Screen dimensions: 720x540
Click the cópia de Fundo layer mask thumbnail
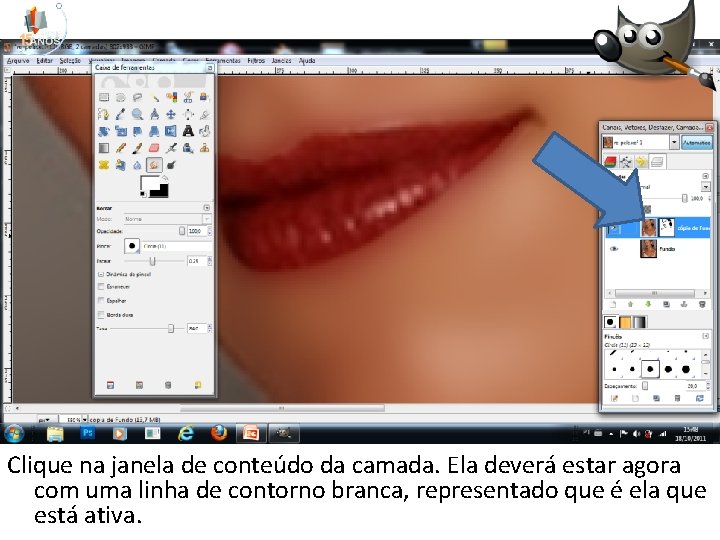click(666, 228)
